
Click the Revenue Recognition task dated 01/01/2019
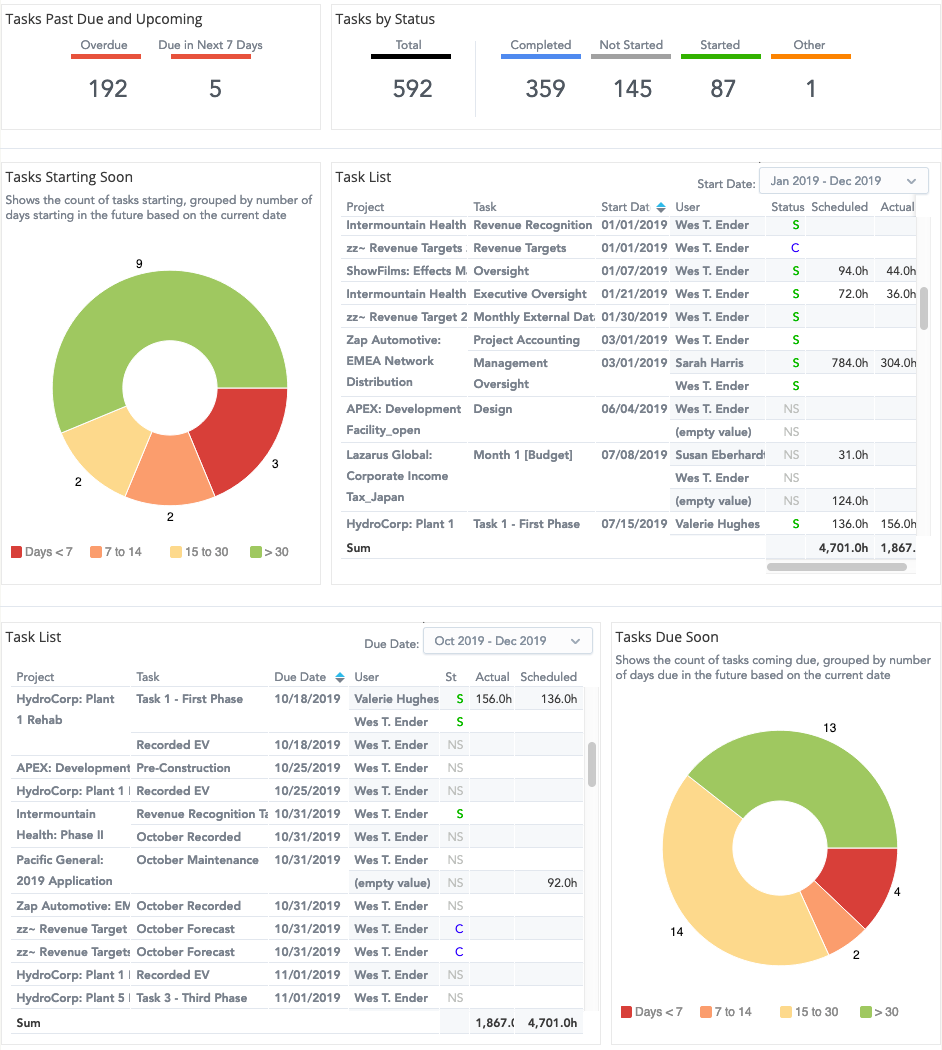(x=532, y=225)
